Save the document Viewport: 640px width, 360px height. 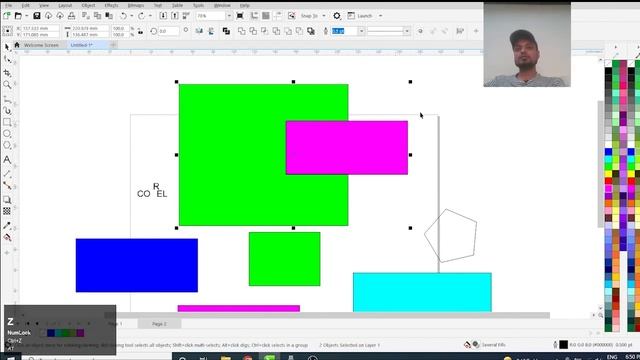coord(37,16)
